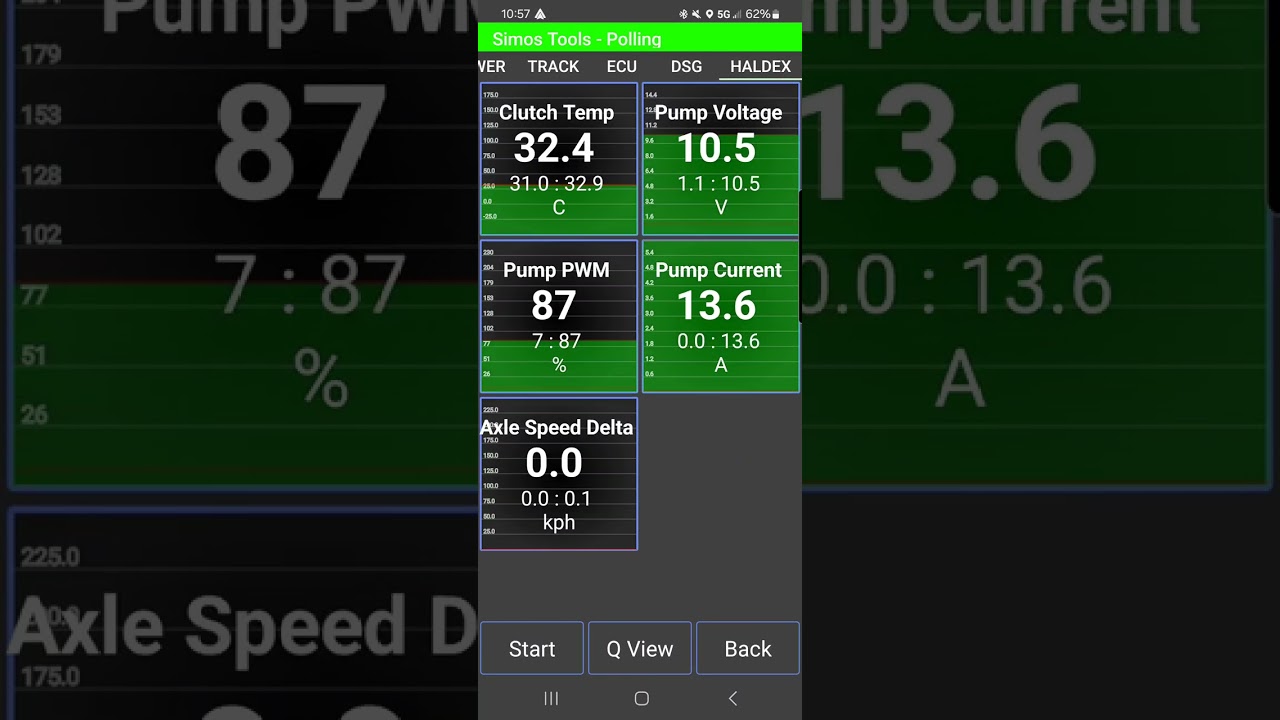Tap the min-max text 0.0 : 13.6
1280x720 pixels.
(x=718, y=341)
